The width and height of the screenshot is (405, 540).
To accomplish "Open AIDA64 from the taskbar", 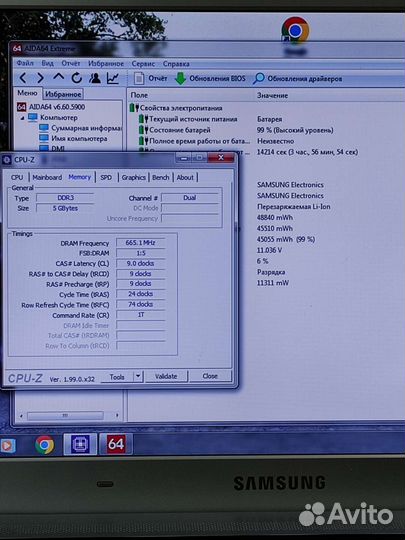I will click(116, 444).
